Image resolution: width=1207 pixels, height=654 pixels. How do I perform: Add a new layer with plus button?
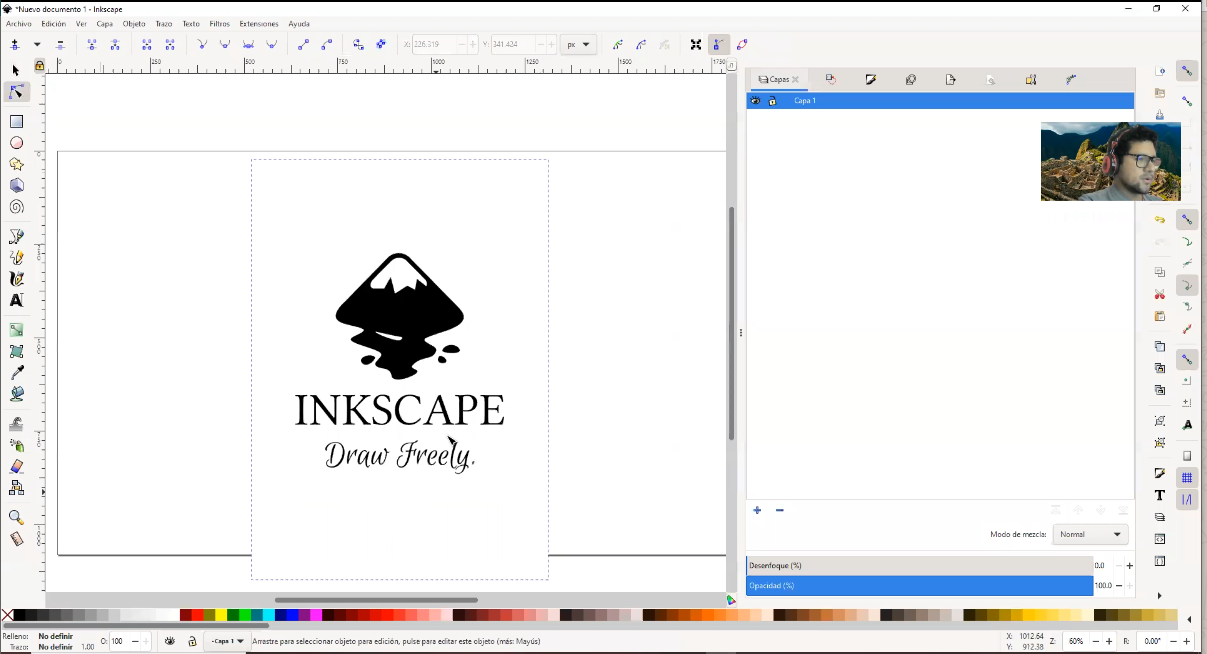[757, 510]
